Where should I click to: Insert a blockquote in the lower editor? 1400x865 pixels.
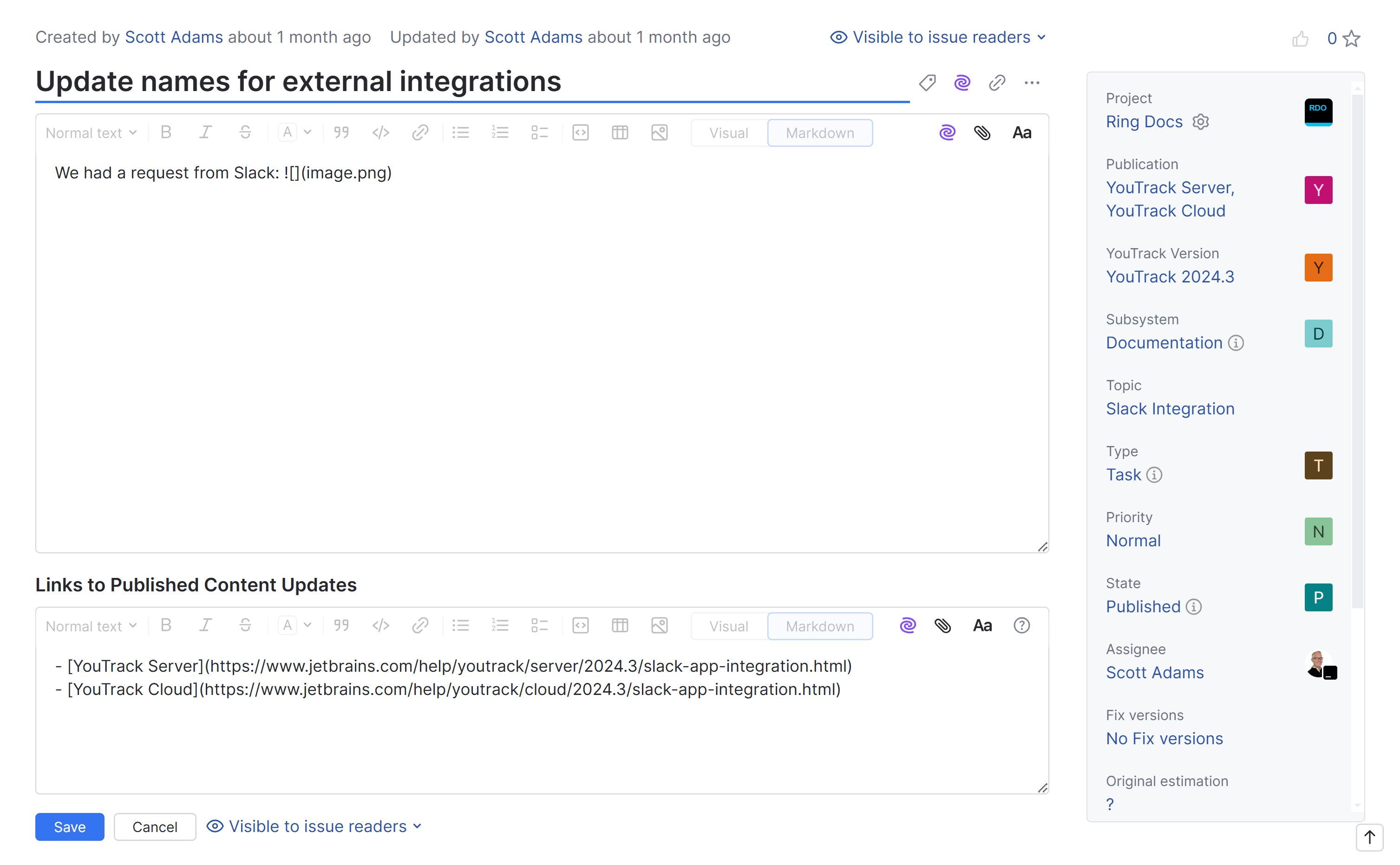[341, 625]
